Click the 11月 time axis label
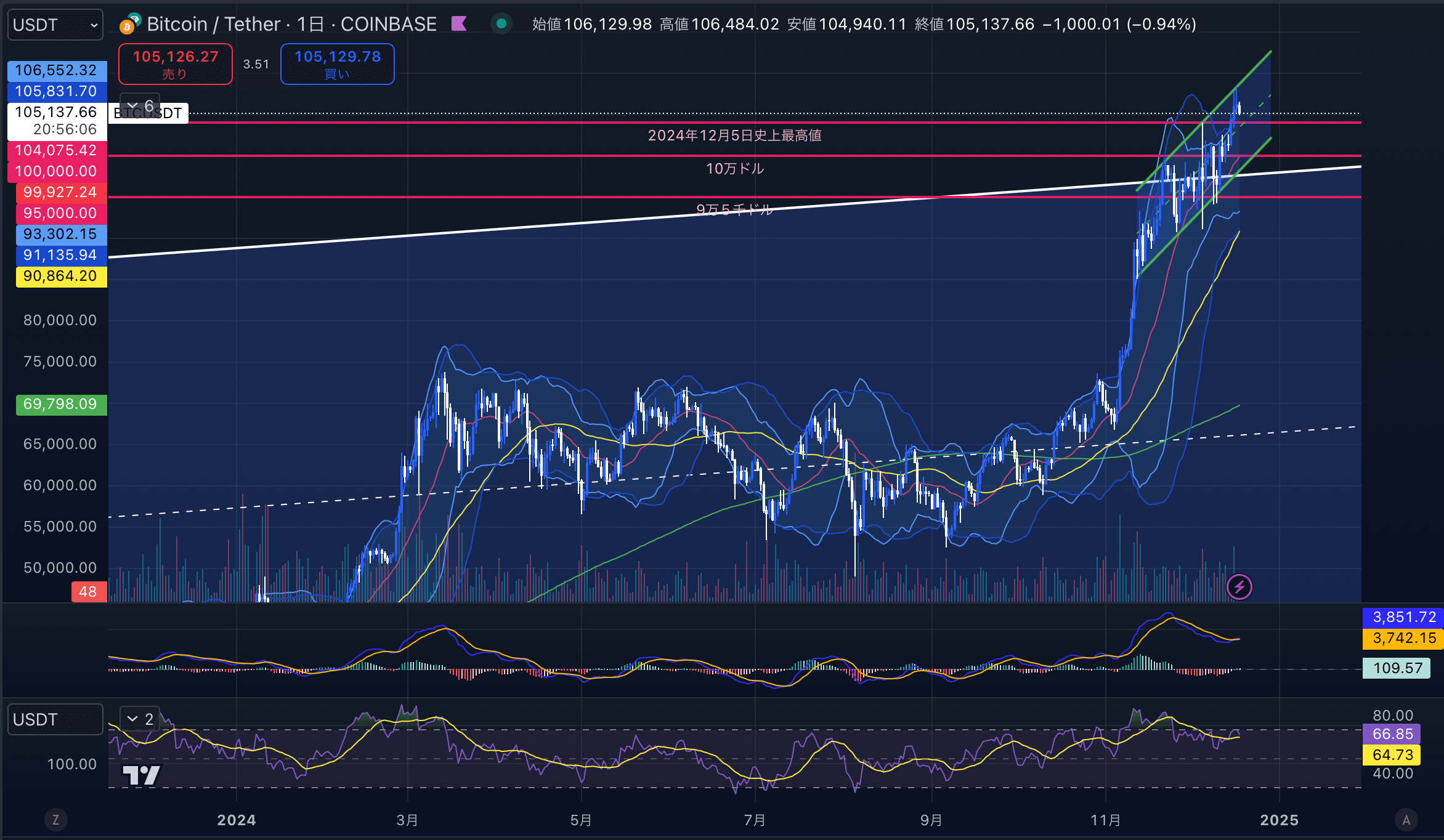 [x=1106, y=820]
